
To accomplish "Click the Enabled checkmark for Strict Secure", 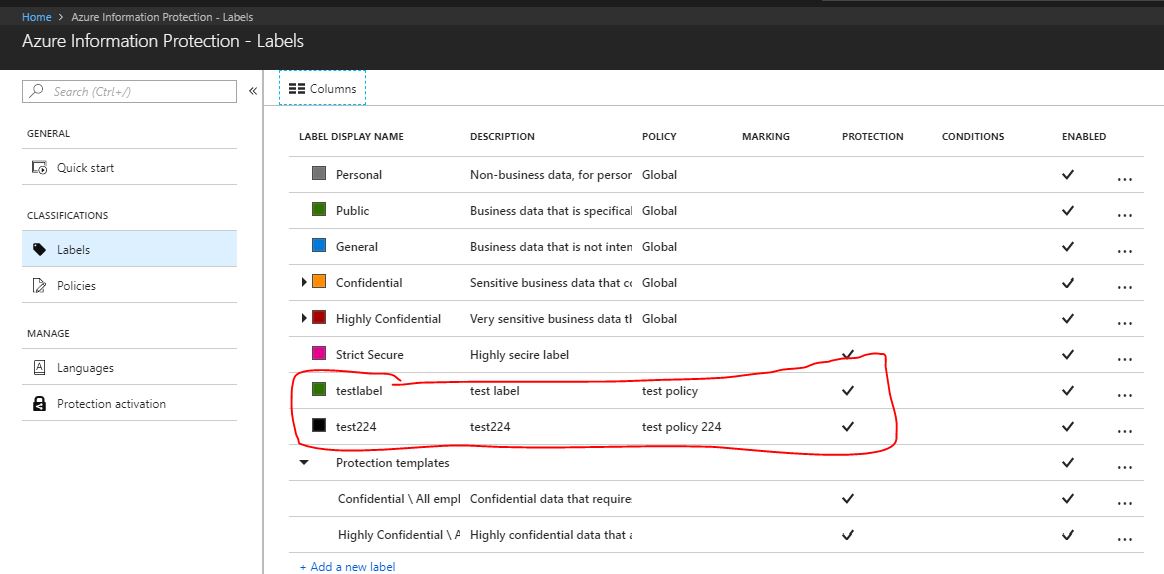I will 1067,354.
